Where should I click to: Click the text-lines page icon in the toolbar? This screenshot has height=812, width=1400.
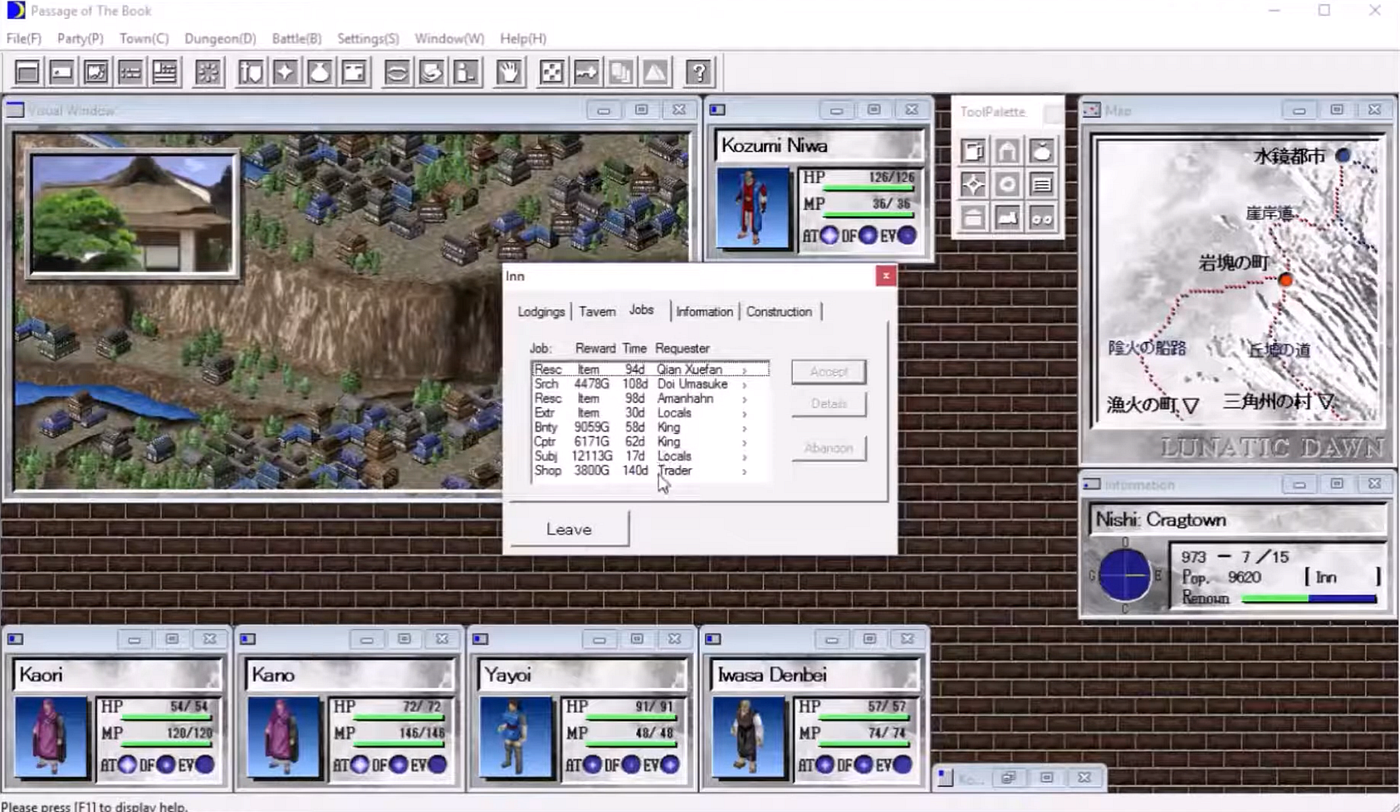click(164, 72)
